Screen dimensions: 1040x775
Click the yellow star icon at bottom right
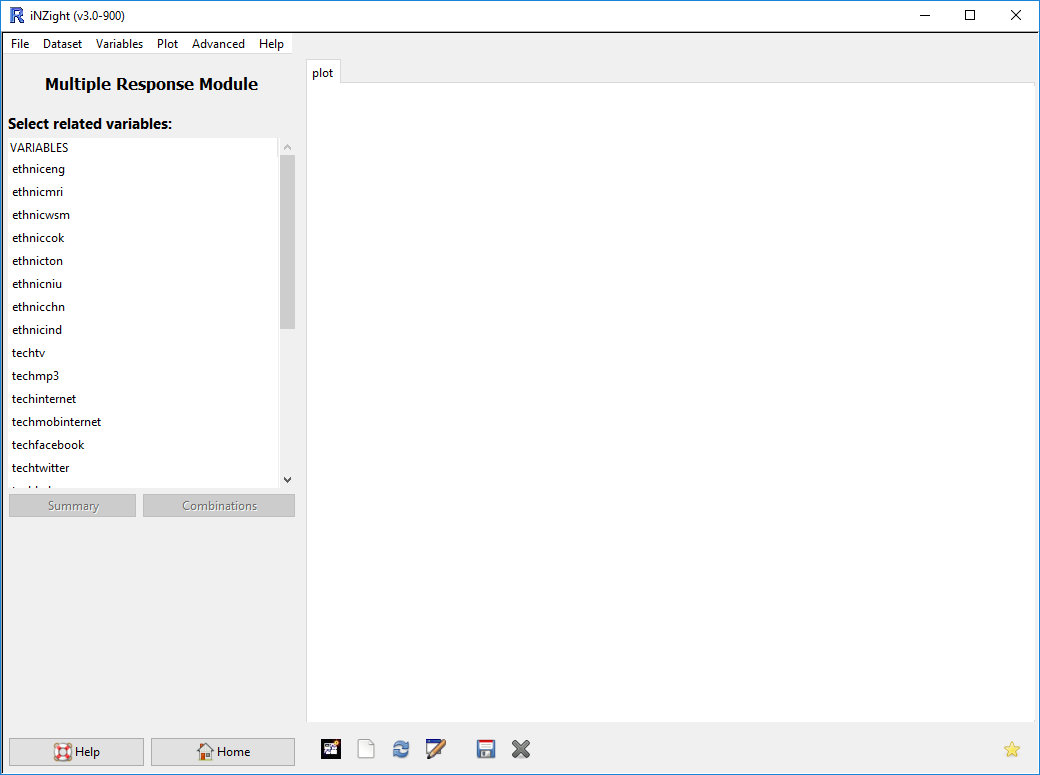click(1012, 748)
